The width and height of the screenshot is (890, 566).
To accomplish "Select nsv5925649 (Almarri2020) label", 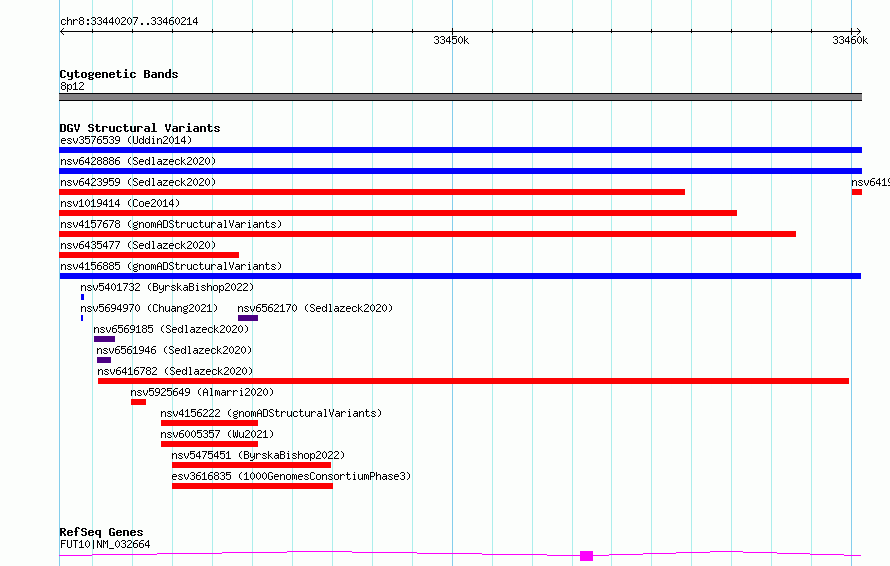I will click(x=202, y=392).
